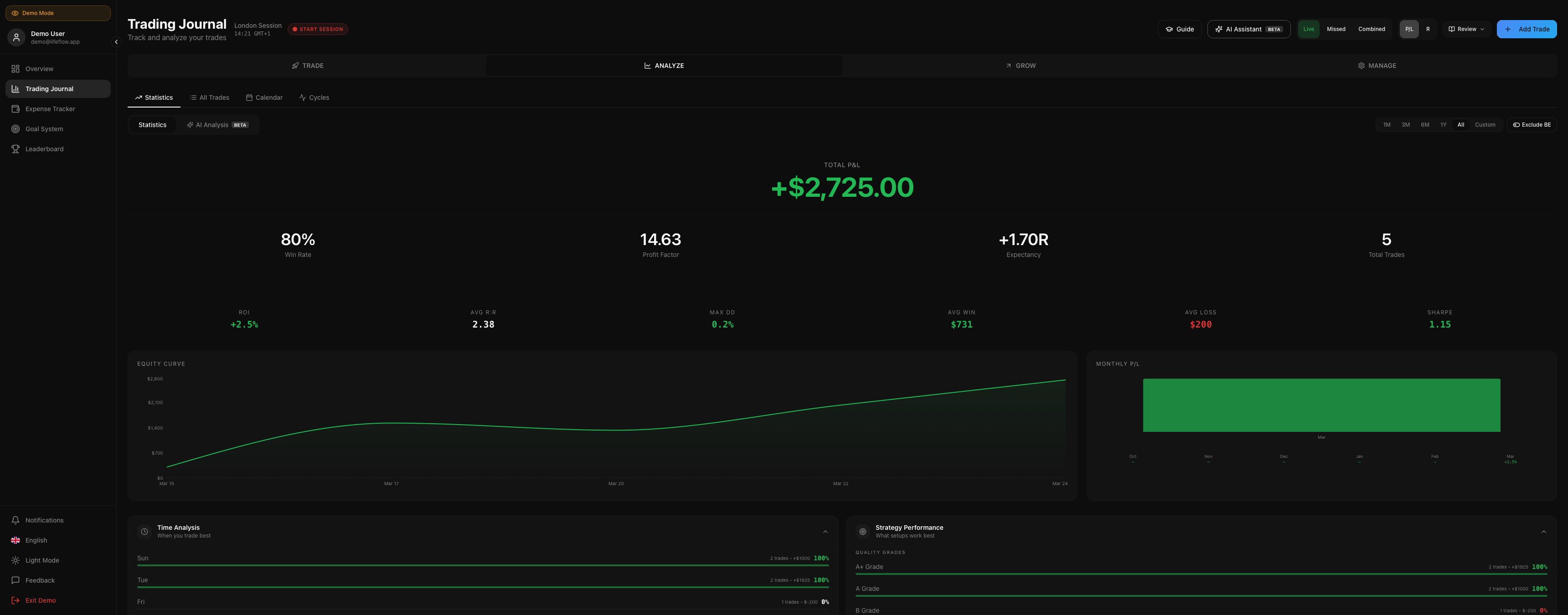This screenshot has height=615, width=1568.
Task: Open Goal System target icon
Action: pos(15,129)
